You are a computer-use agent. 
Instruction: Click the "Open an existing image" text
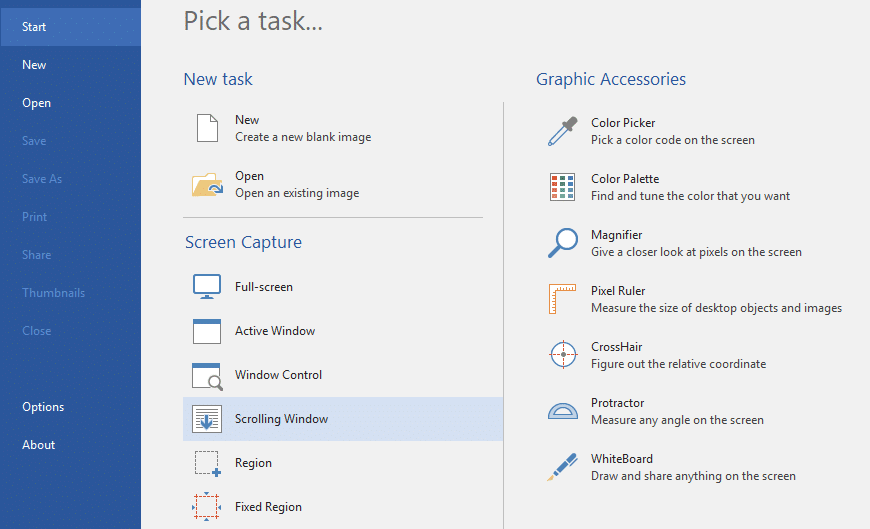point(297,193)
